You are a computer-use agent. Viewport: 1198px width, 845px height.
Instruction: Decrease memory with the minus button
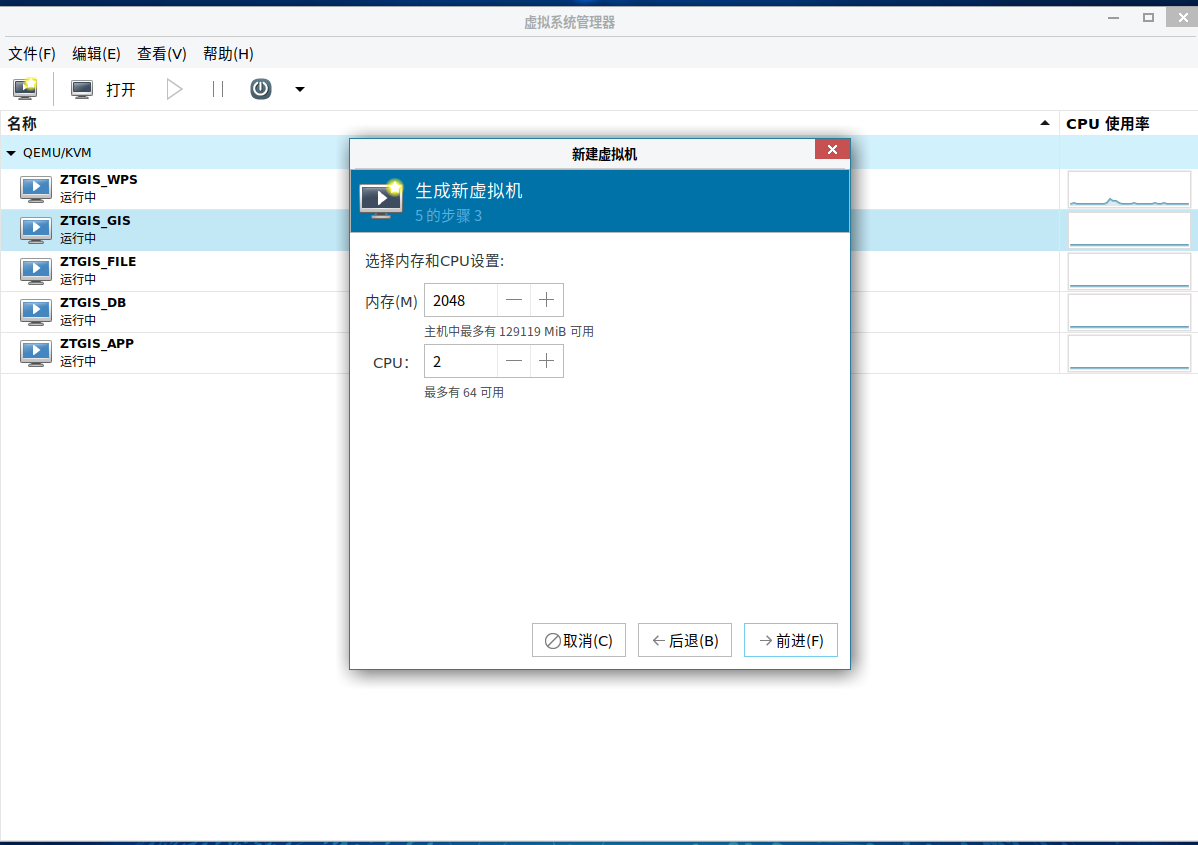514,300
